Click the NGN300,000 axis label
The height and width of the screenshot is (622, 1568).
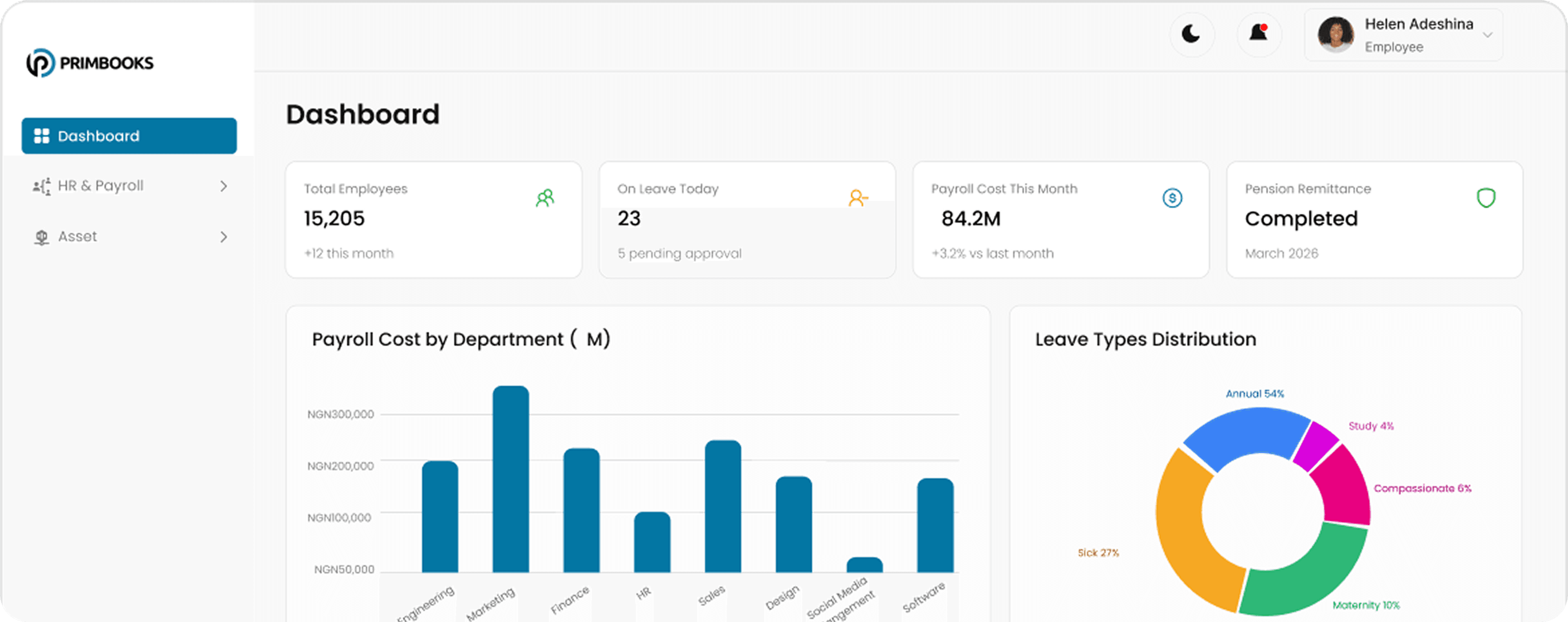point(340,415)
